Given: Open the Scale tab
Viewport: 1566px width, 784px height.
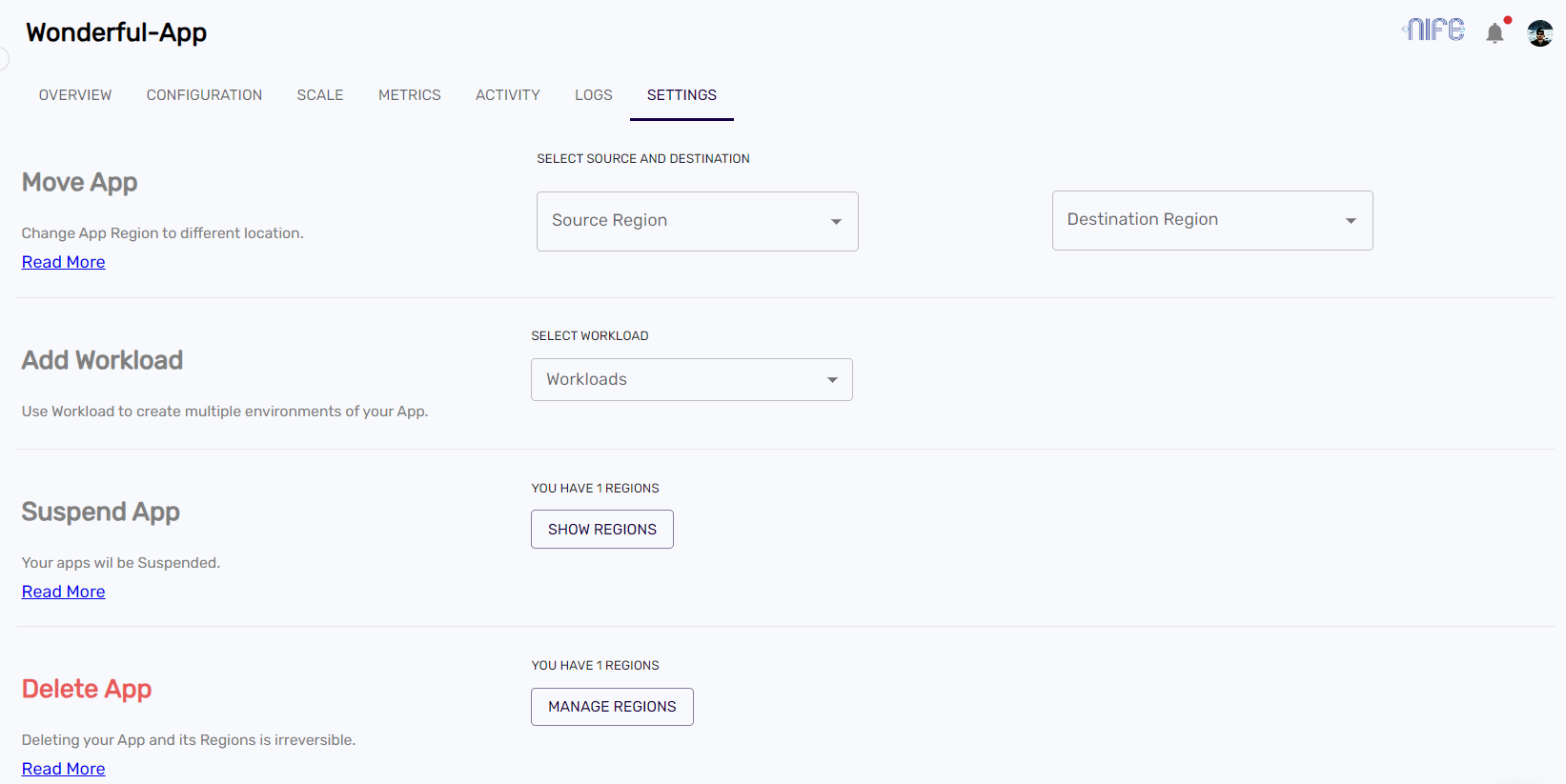Looking at the screenshot, I should [319, 95].
